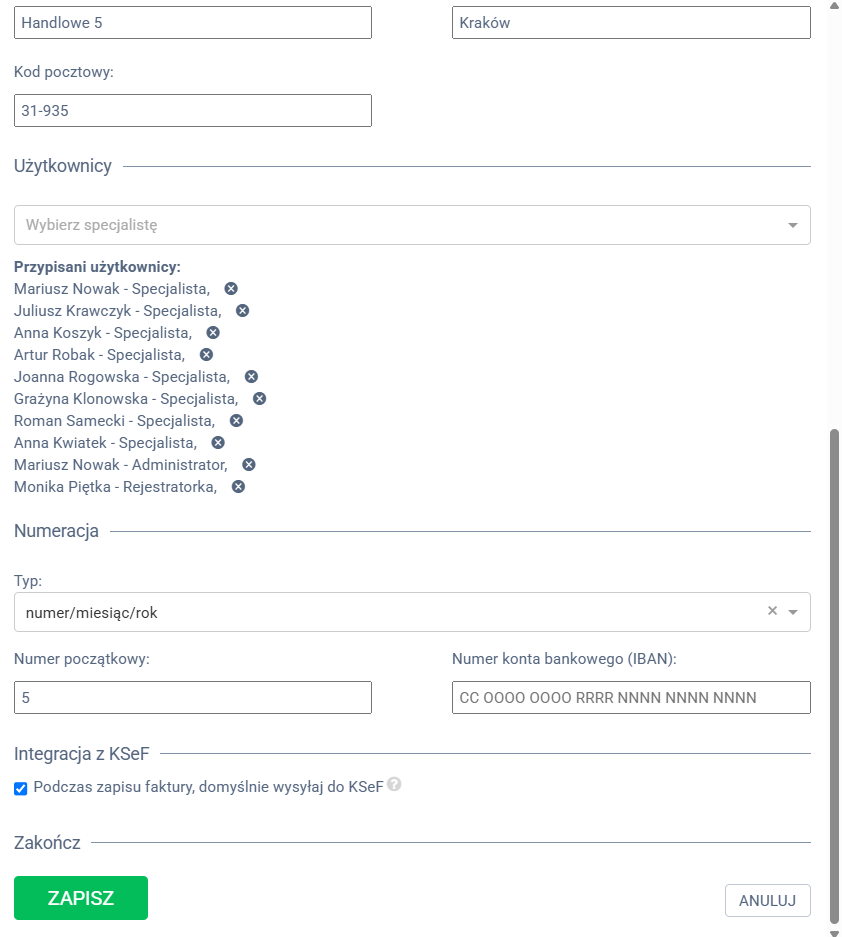The height and width of the screenshot is (937, 842).
Task: Remove Artur Robak from assigned users
Action: pos(206,355)
